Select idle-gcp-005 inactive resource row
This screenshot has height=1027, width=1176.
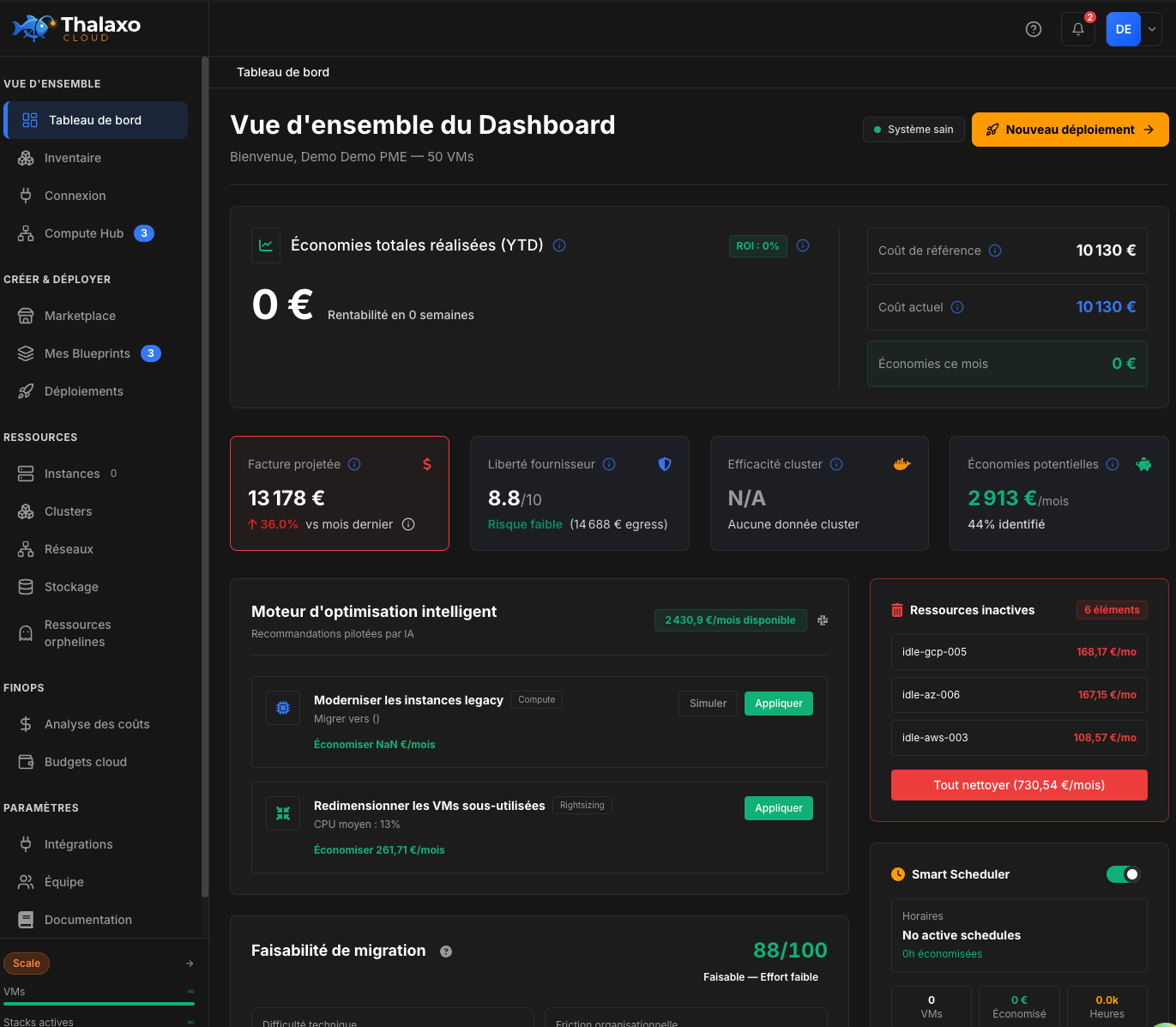[1019, 652]
